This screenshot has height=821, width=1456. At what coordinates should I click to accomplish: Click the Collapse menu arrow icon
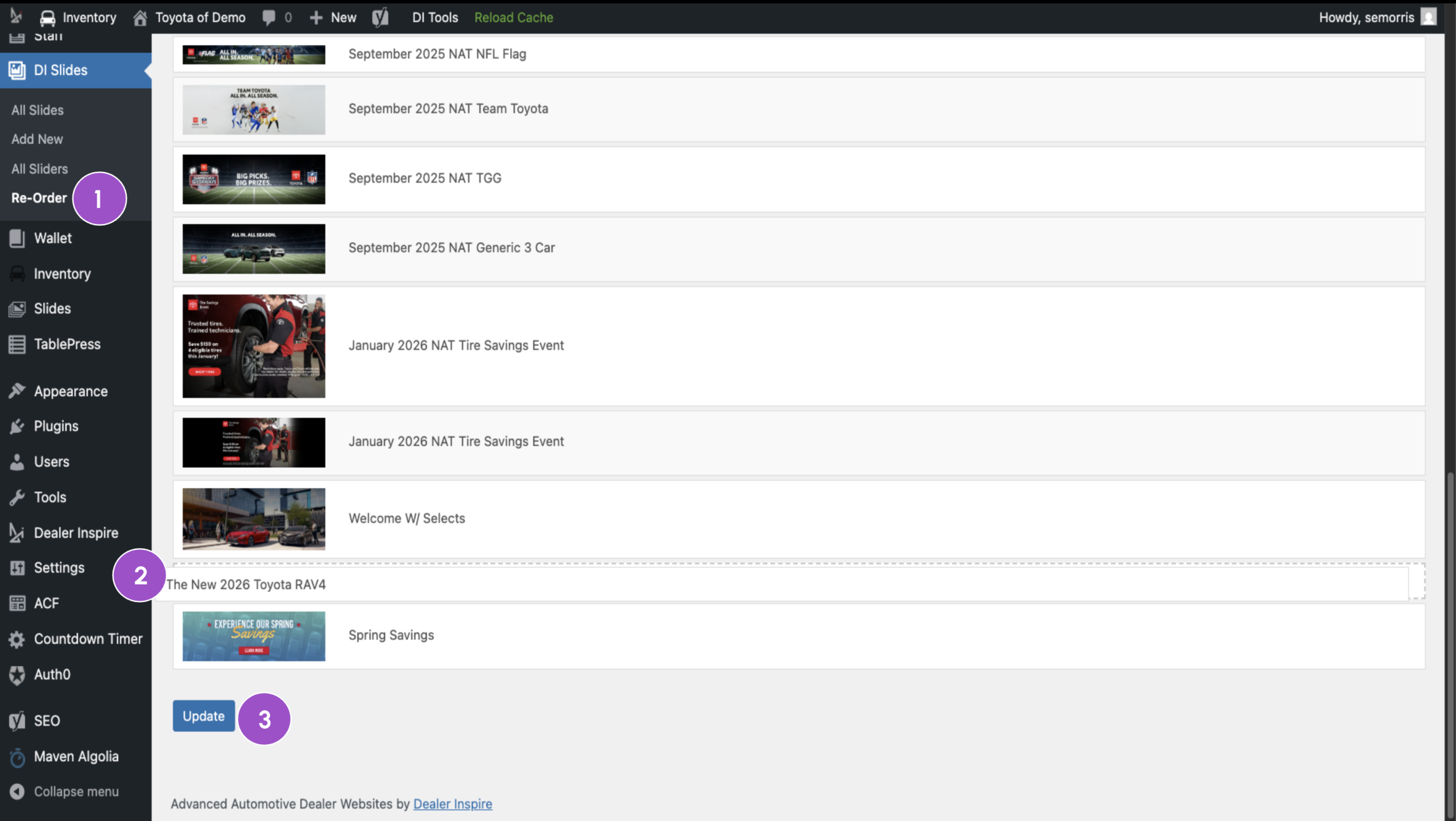click(x=17, y=791)
